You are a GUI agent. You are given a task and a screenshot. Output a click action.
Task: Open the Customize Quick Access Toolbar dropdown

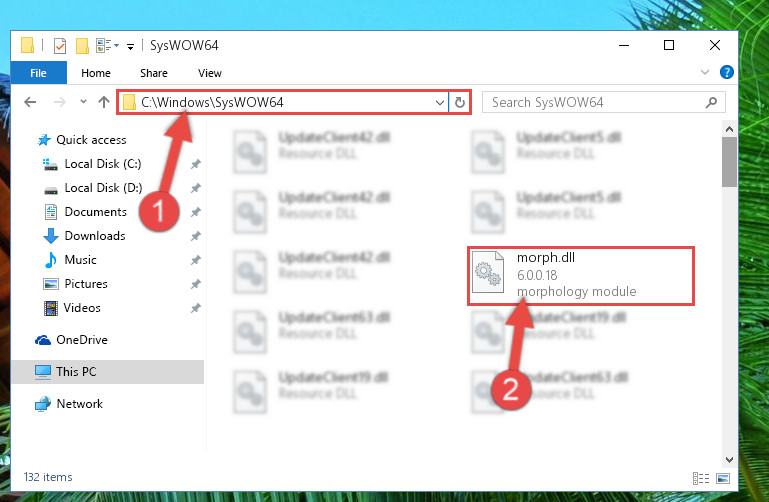[x=130, y=47]
